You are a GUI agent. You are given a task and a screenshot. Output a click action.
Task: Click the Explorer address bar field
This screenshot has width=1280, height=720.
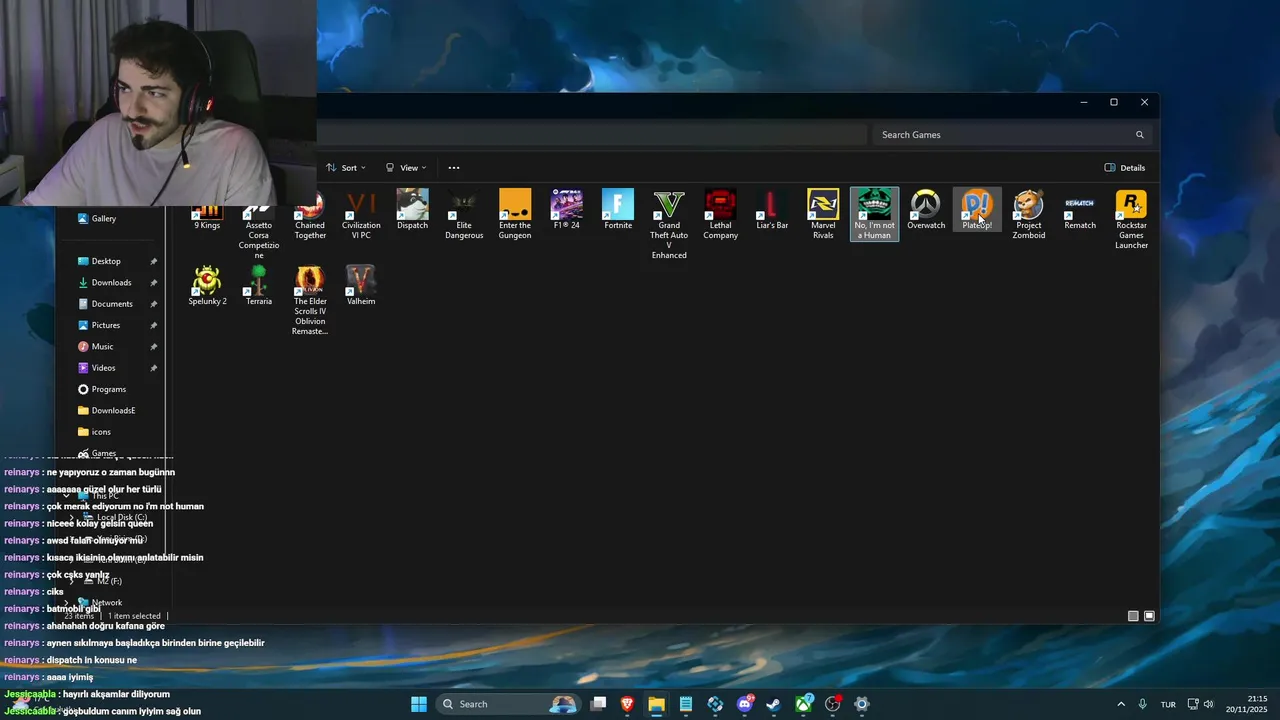(592, 135)
